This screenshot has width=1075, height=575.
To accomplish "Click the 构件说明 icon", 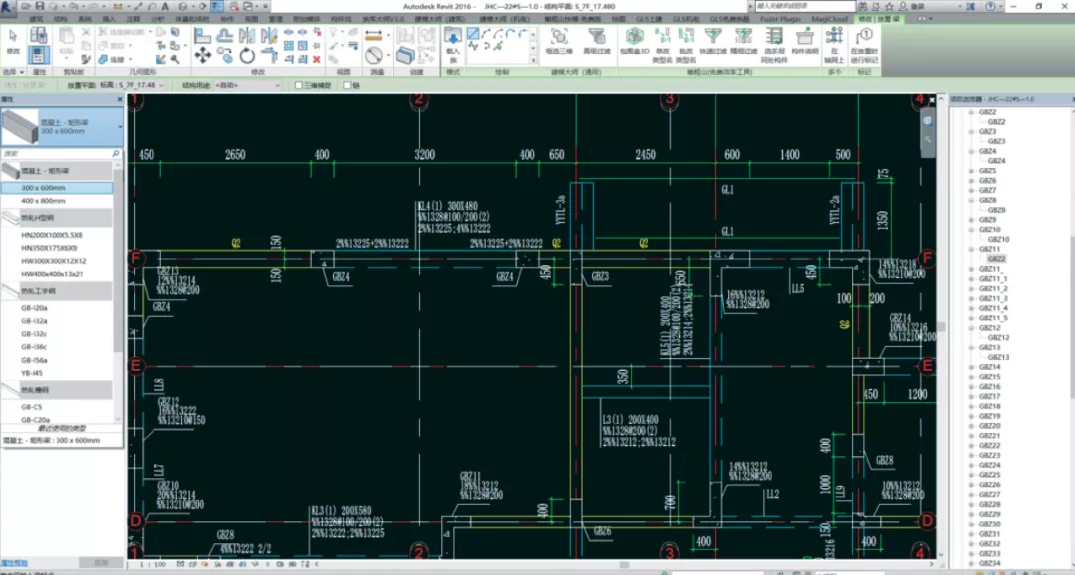I will 804,38.
